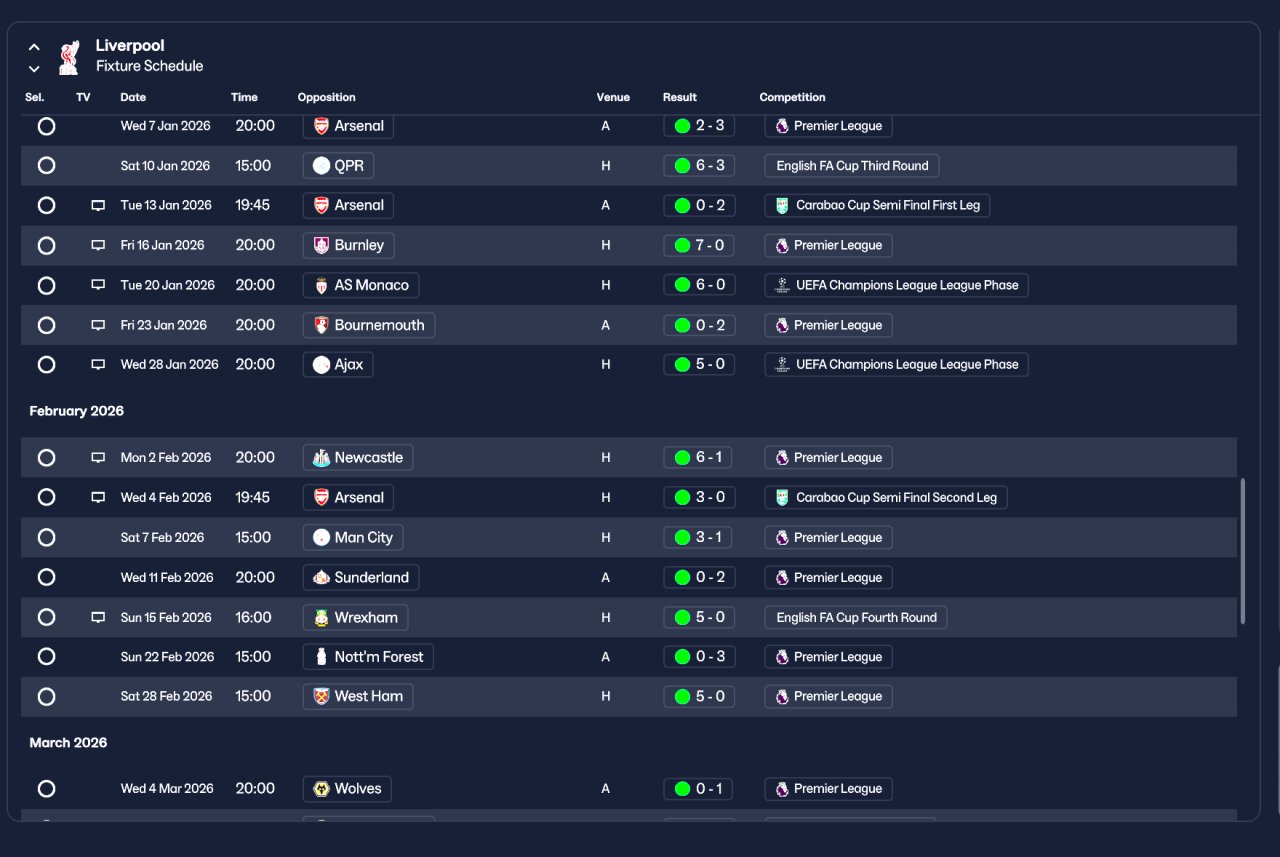The image size is (1280, 857).
Task: Open Bournemouth opposition team button
Action: (369, 325)
